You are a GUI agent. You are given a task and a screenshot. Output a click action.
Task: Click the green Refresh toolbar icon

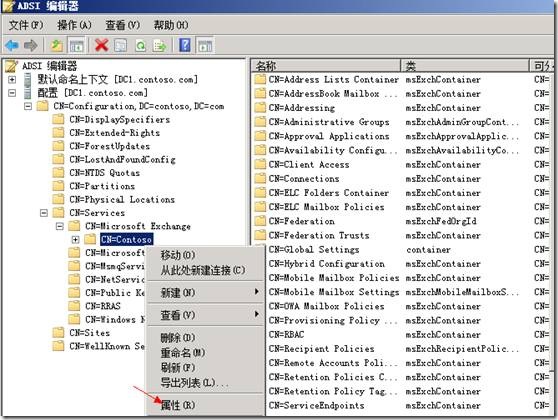pyautogui.click(x=140, y=45)
